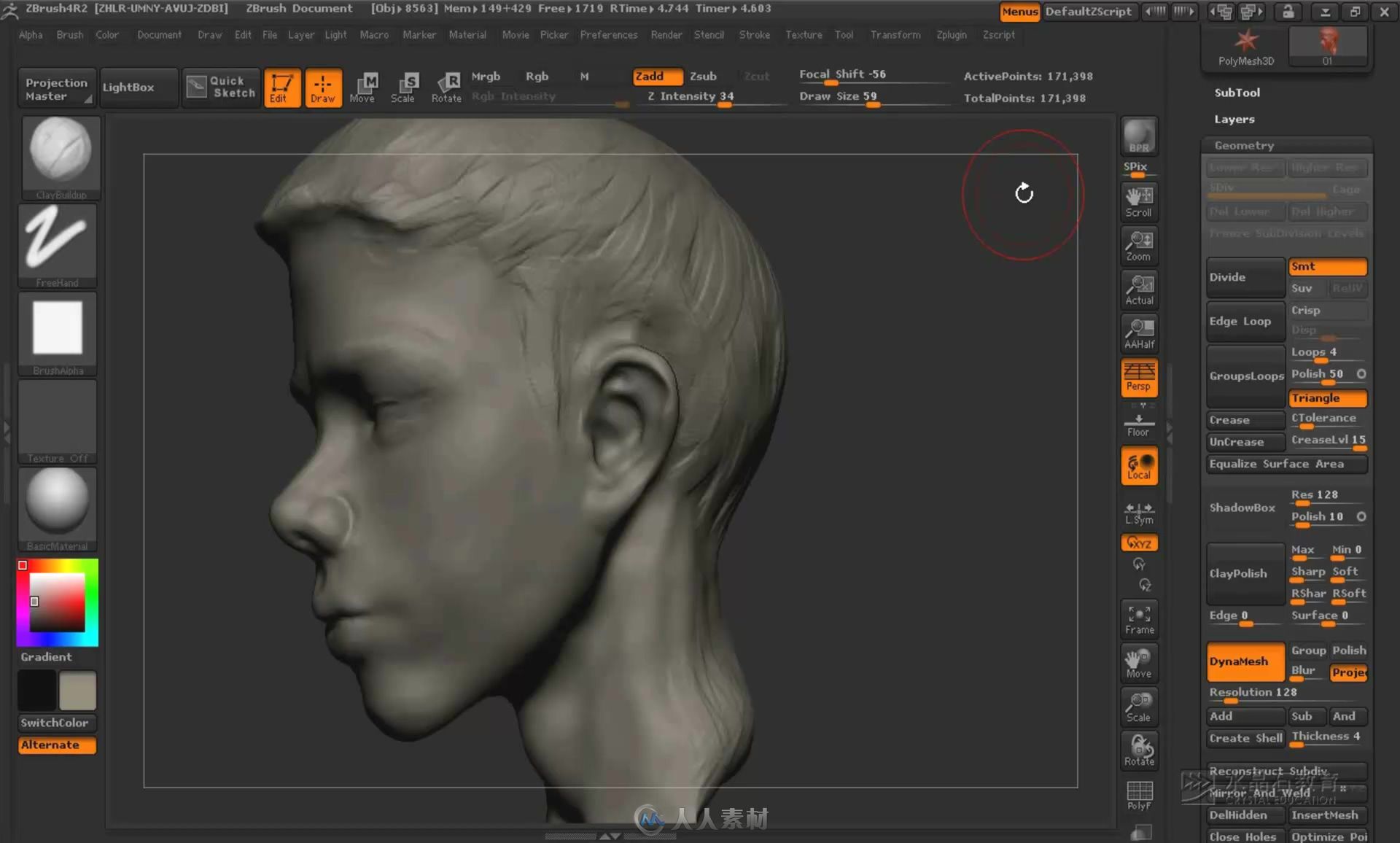Enable Mrgb color blending toggle
The height and width of the screenshot is (843, 1400).
(486, 75)
